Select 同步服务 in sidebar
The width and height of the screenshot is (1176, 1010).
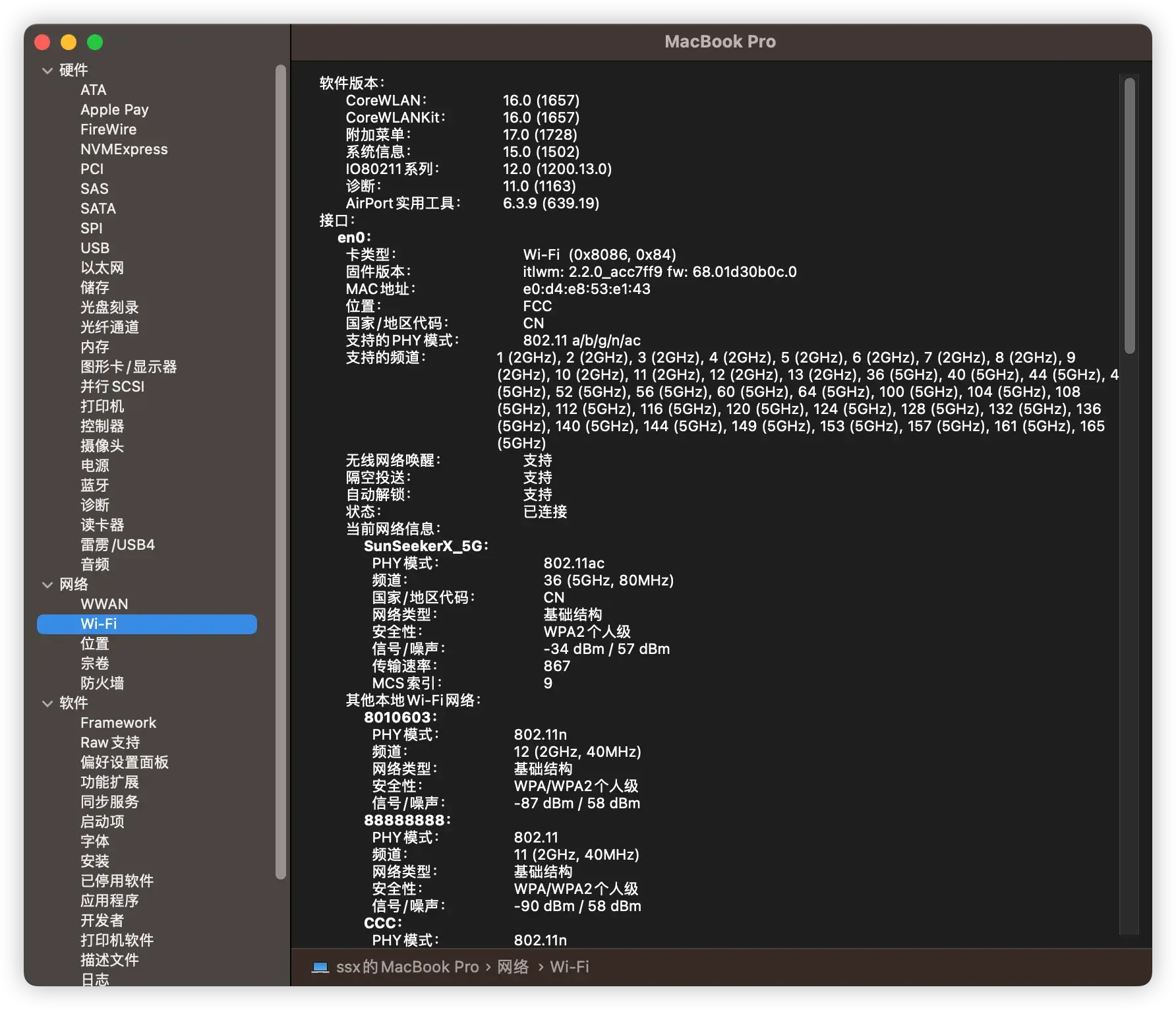click(x=109, y=802)
